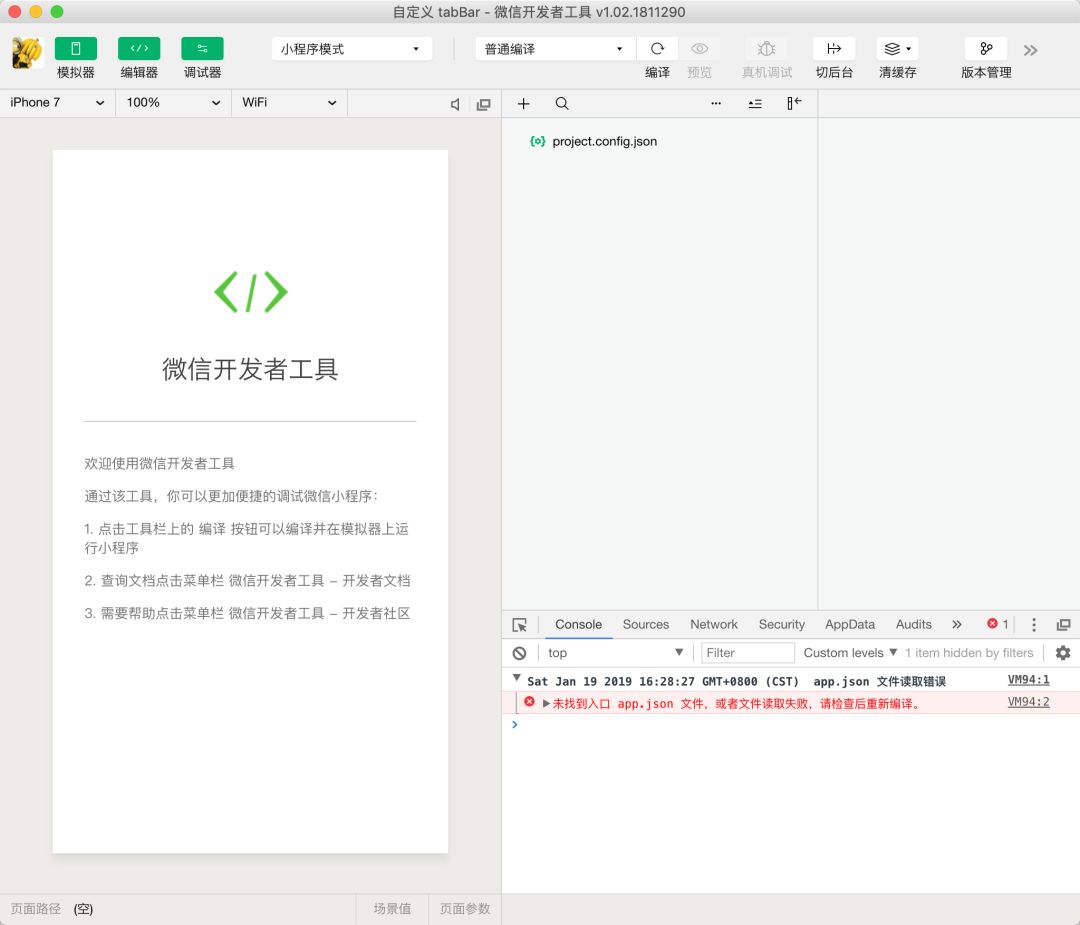Click the 预览 preview eye icon

[699, 49]
